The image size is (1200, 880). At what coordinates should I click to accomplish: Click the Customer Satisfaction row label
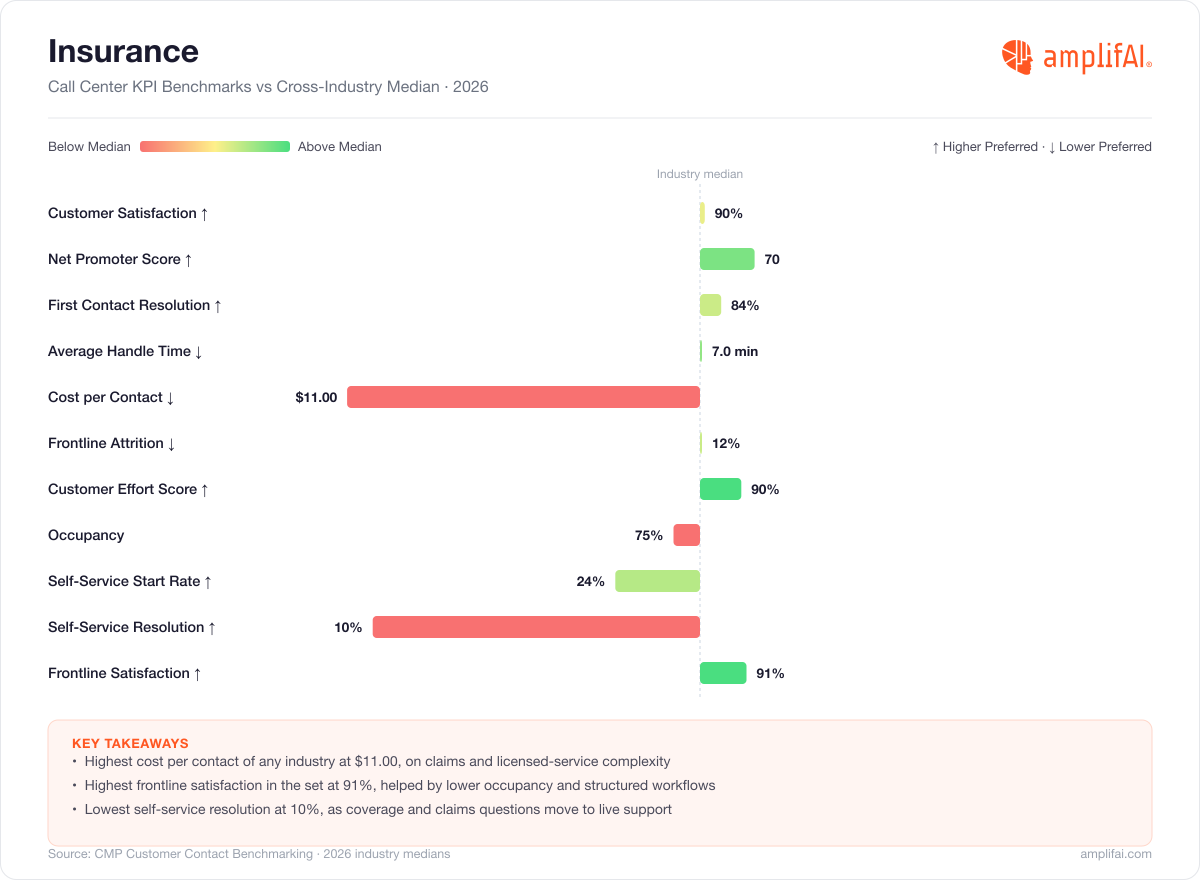point(128,213)
